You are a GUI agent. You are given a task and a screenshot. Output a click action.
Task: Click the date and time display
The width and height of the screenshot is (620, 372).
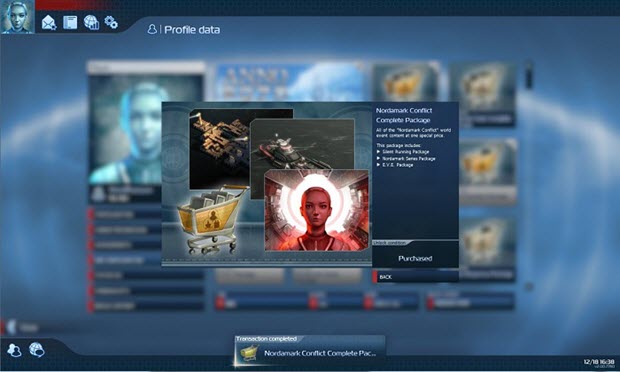click(x=599, y=362)
